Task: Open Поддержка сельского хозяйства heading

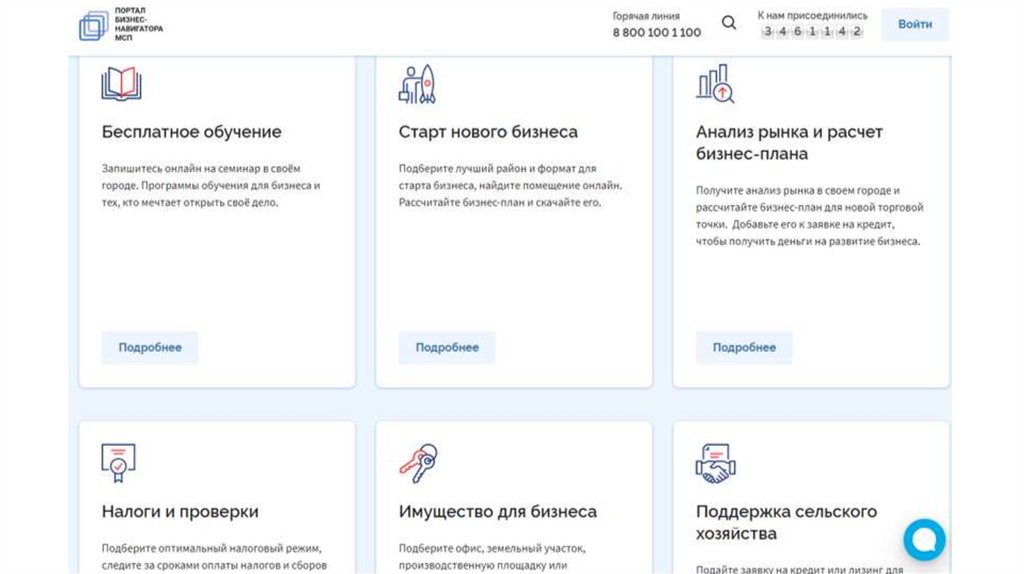Action: [x=786, y=522]
